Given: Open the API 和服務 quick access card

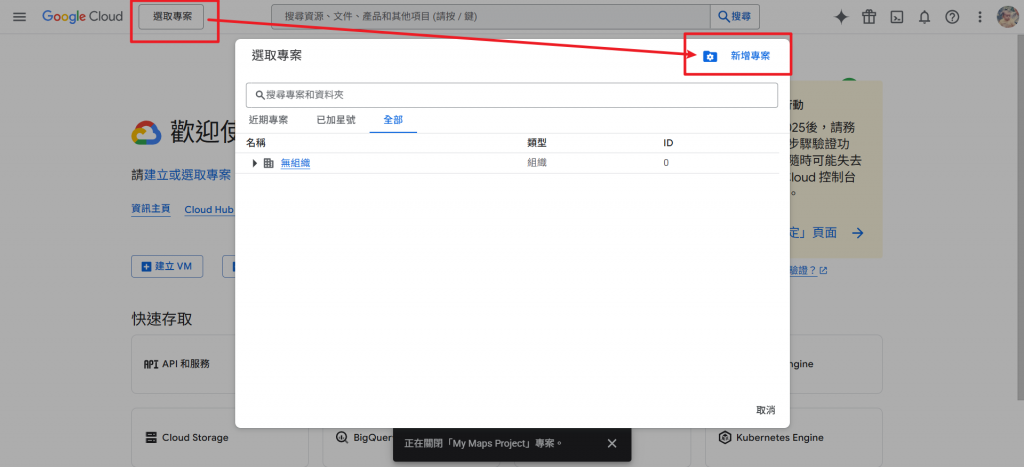Looking at the screenshot, I should click(184, 364).
